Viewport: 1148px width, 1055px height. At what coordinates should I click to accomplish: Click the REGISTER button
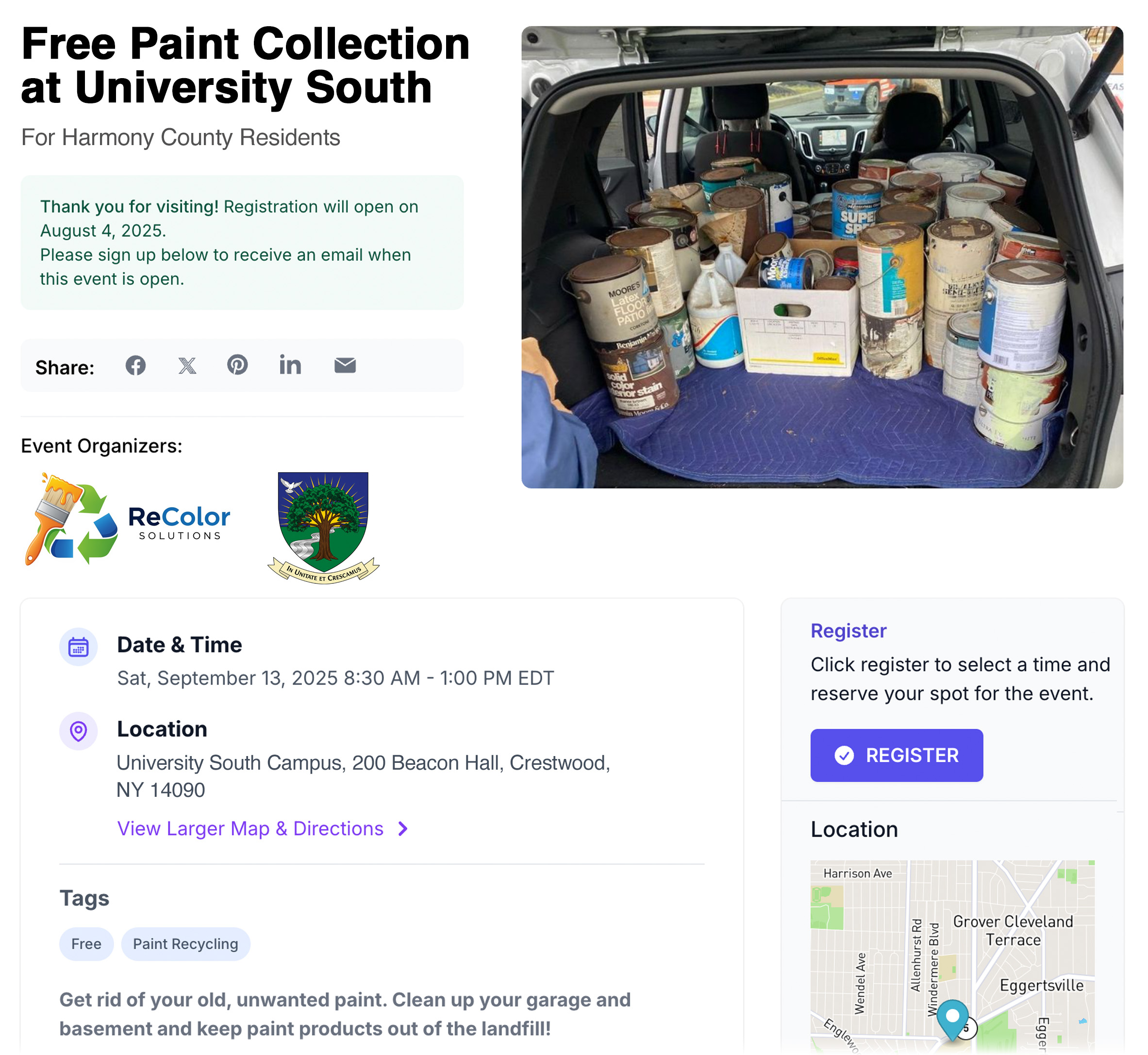coord(897,755)
